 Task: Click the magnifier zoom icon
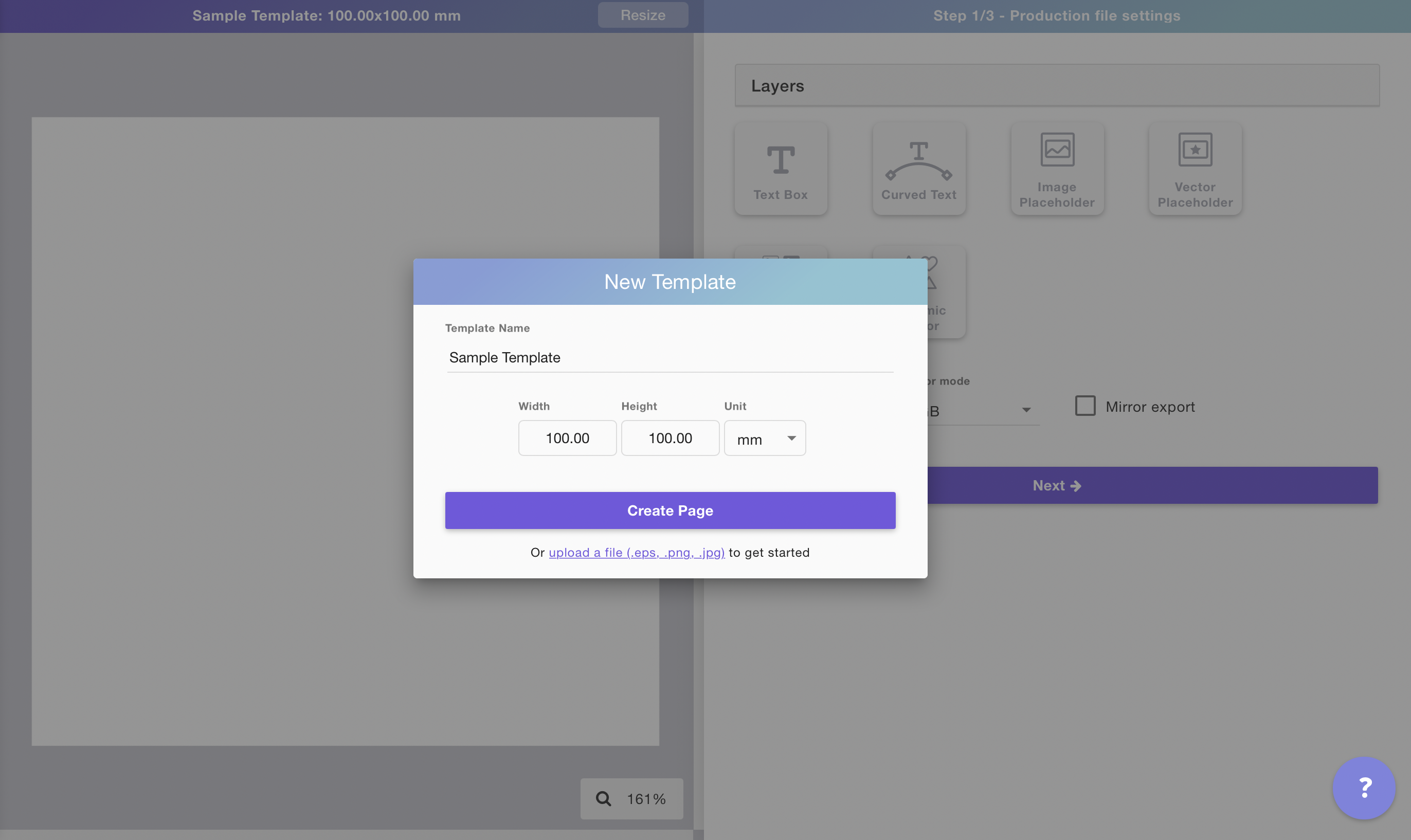pyautogui.click(x=603, y=798)
